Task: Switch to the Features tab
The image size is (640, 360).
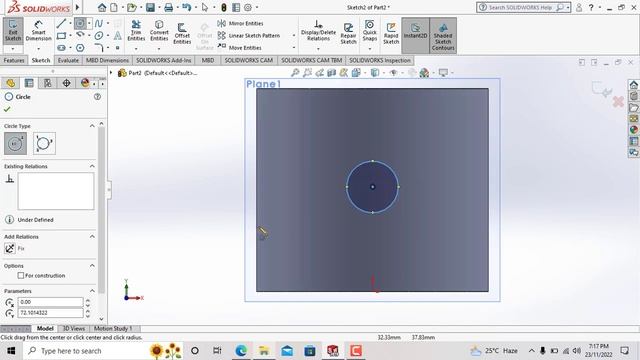Action: [x=14, y=60]
